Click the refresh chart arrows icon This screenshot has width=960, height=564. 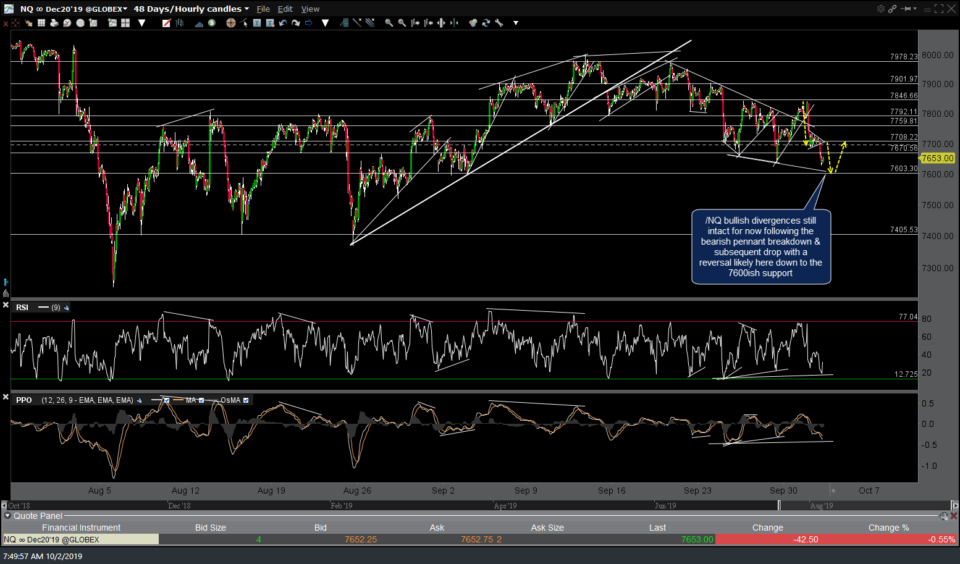point(486,23)
